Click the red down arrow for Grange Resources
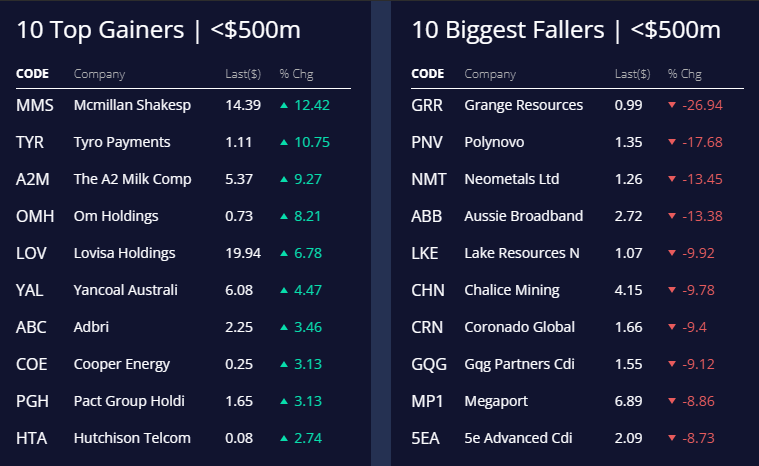The height and width of the screenshot is (466, 759). [672, 105]
